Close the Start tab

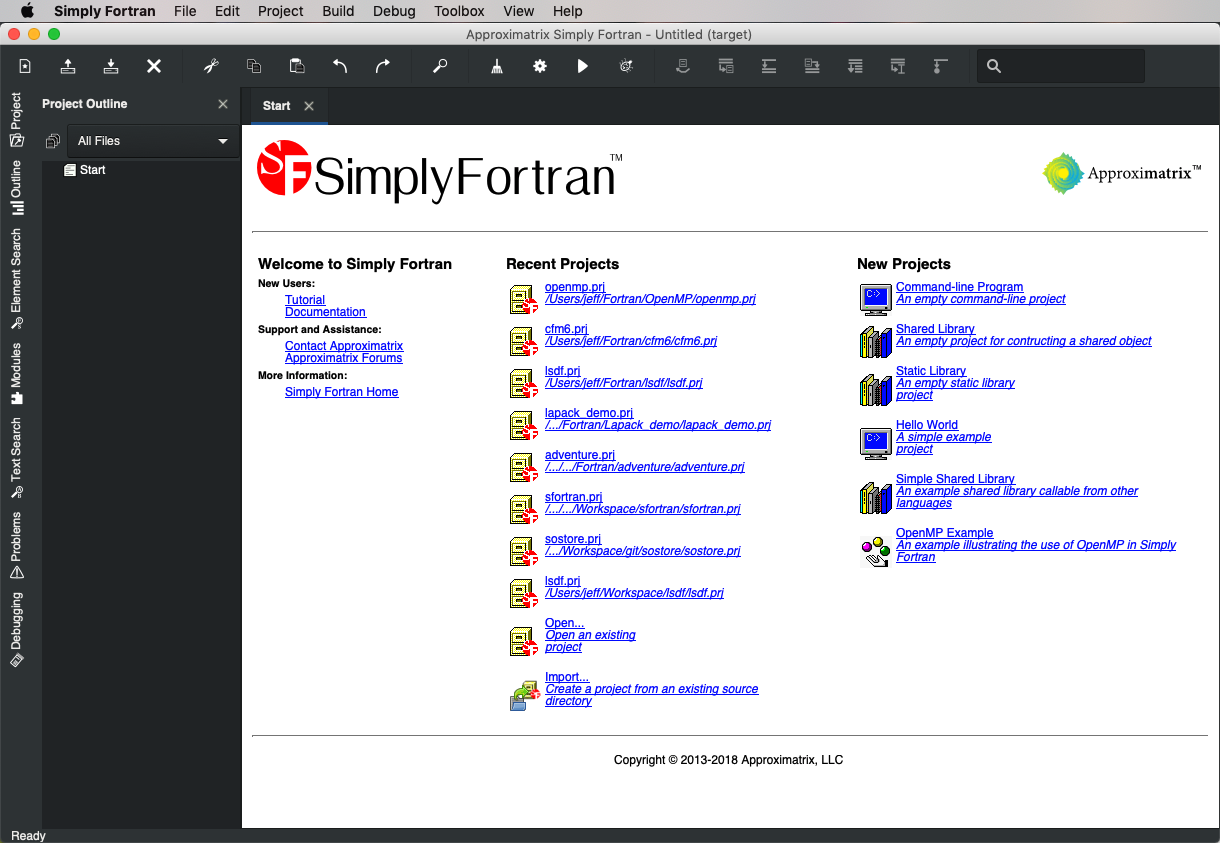coord(309,106)
